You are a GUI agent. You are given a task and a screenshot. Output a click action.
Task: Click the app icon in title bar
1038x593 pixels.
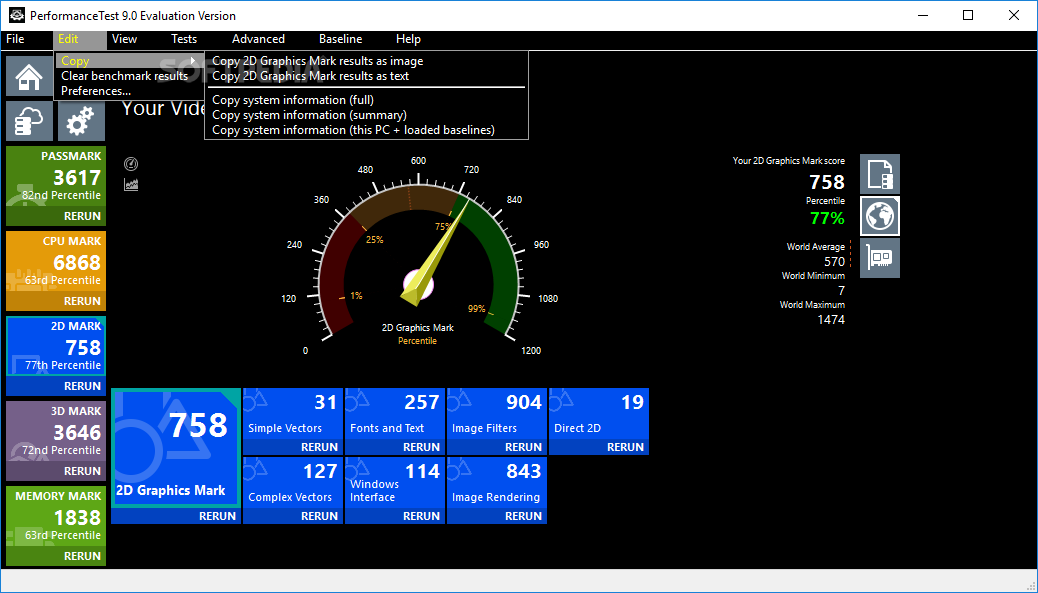coord(17,15)
